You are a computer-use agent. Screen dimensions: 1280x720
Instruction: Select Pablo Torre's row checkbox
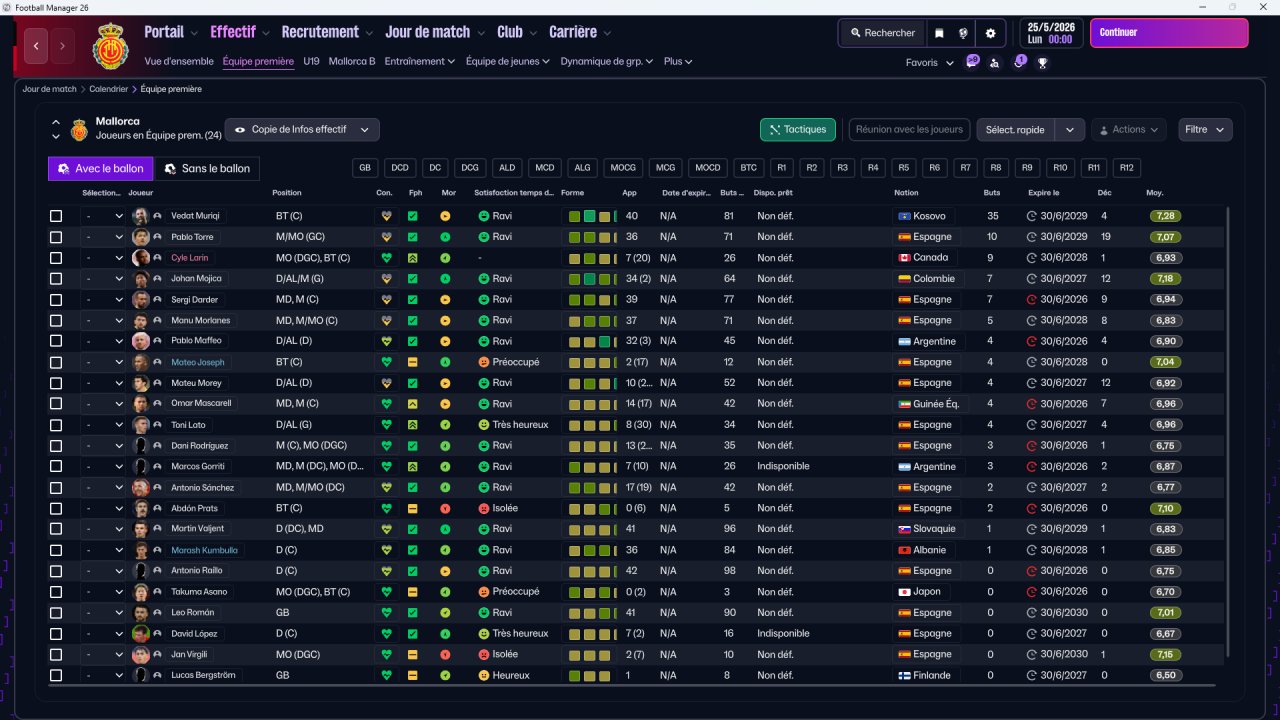[56, 237]
